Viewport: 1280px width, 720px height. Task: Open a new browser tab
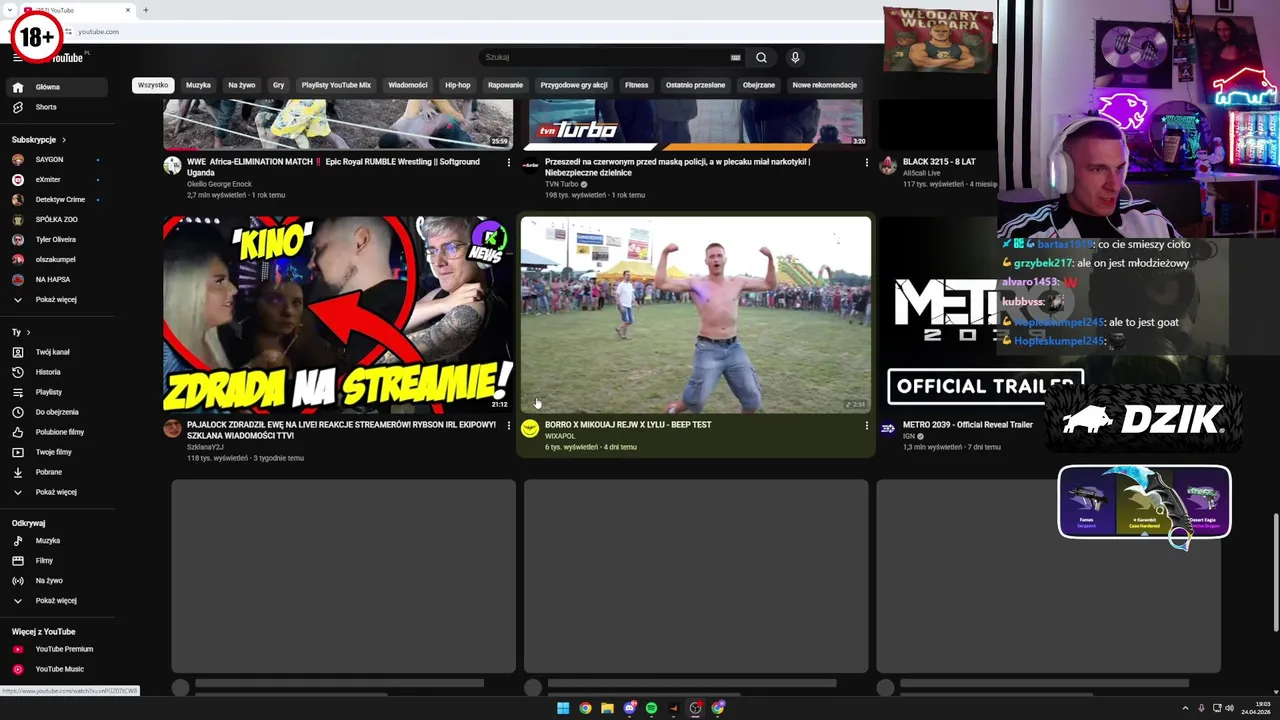pyautogui.click(x=146, y=10)
